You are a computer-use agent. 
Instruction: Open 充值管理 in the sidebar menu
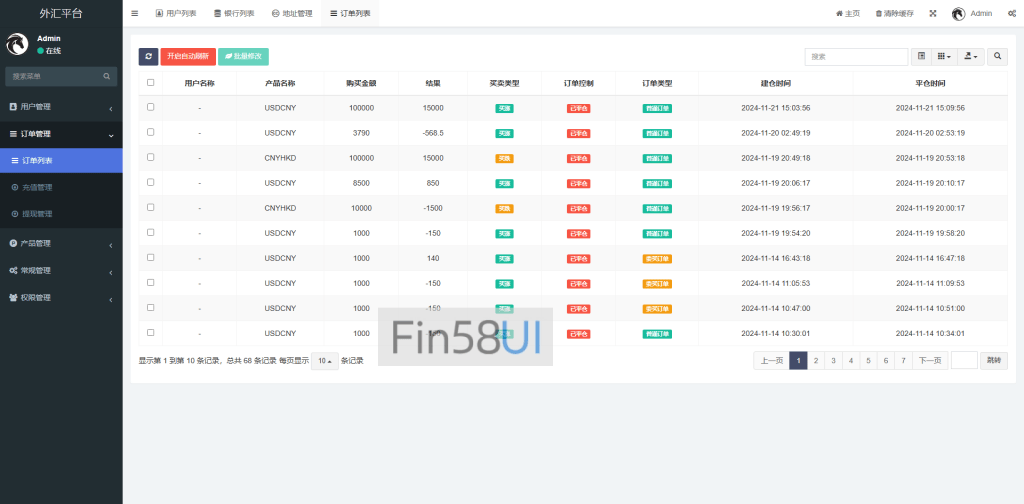(x=38, y=187)
